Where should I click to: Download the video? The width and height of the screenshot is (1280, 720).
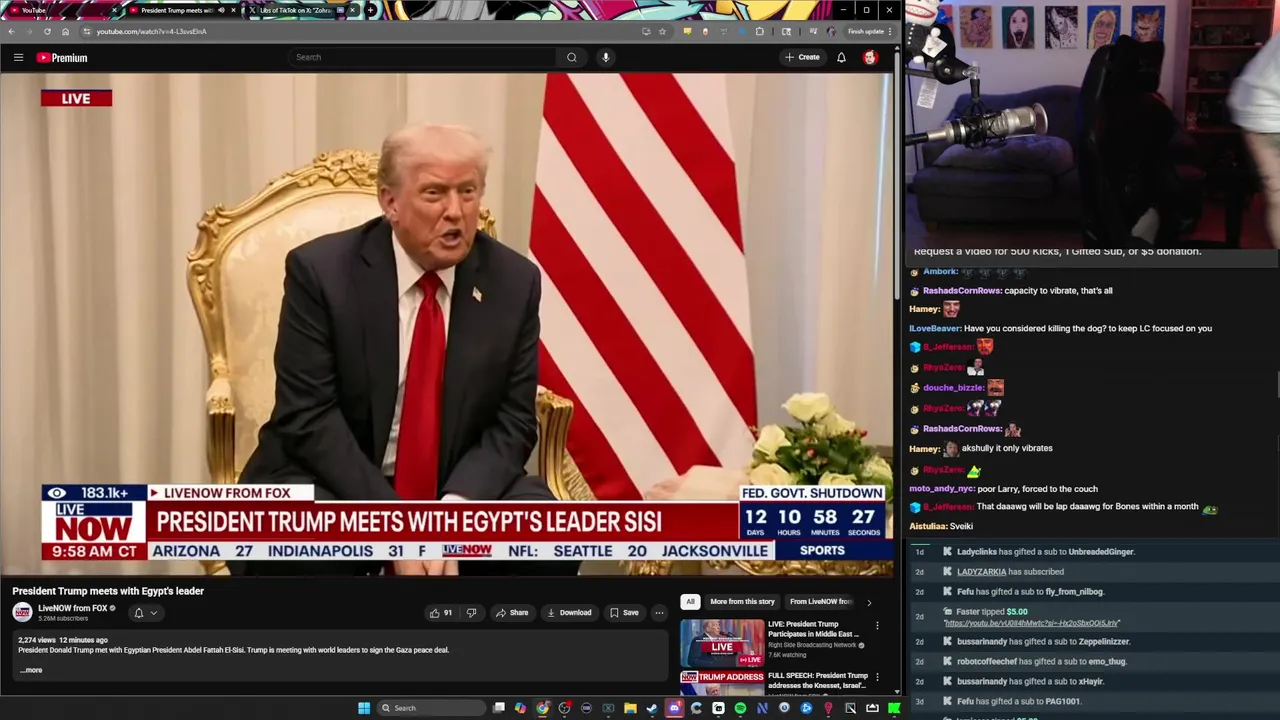tap(569, 613)
